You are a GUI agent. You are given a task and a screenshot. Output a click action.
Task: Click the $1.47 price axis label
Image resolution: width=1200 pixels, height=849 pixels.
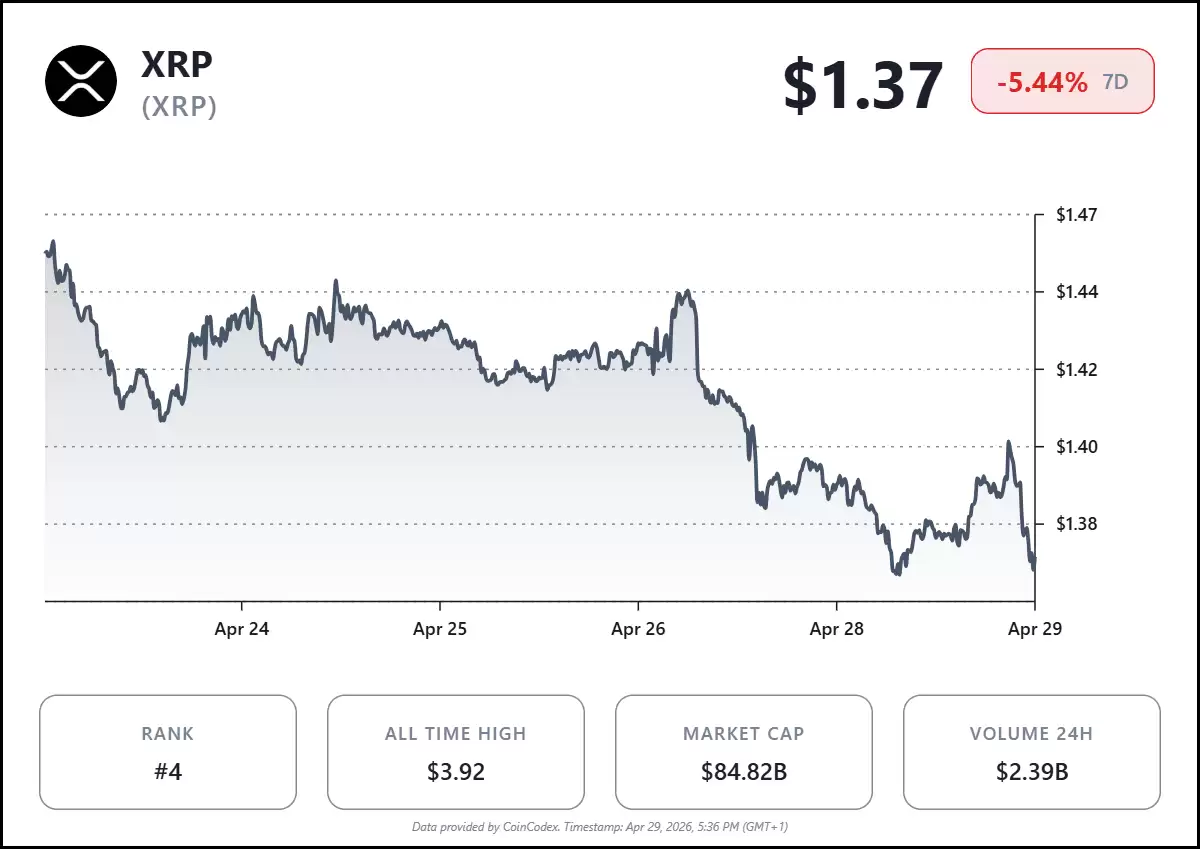tap(1077, 215)
